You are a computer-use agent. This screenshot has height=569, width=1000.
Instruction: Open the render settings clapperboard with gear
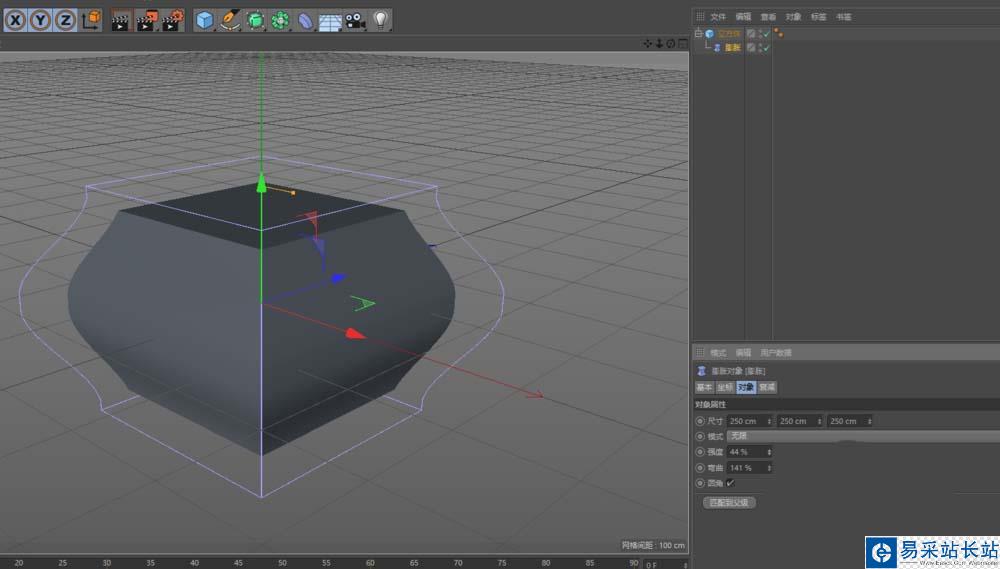(x=173, y=19)
